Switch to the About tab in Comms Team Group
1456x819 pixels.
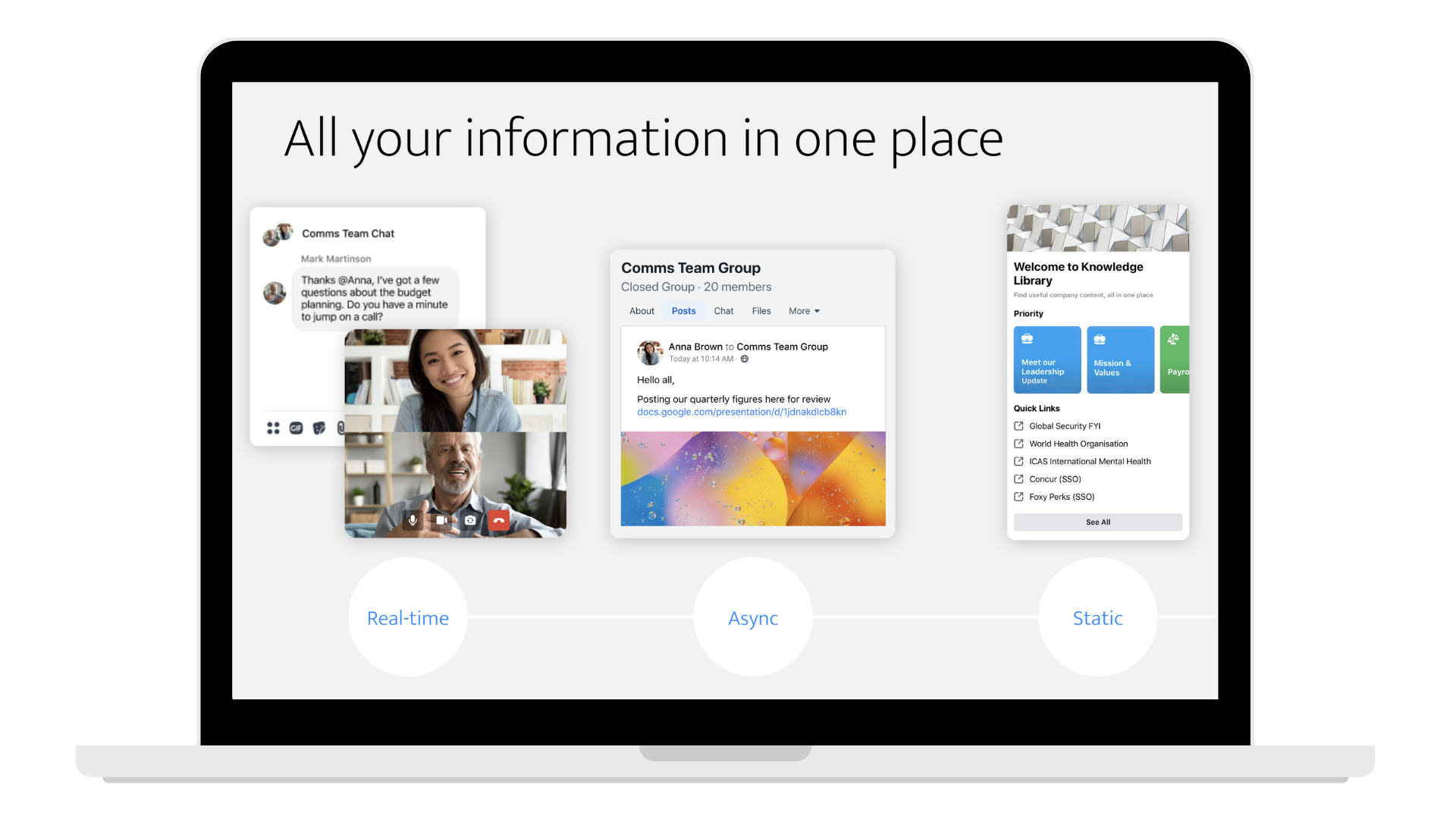641,310
